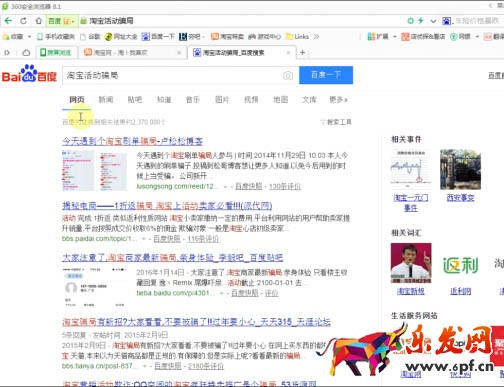This screenshot has width=504, height=387.
Task: Switch to the 文库 search tab
Action: (x=309, y=100)
